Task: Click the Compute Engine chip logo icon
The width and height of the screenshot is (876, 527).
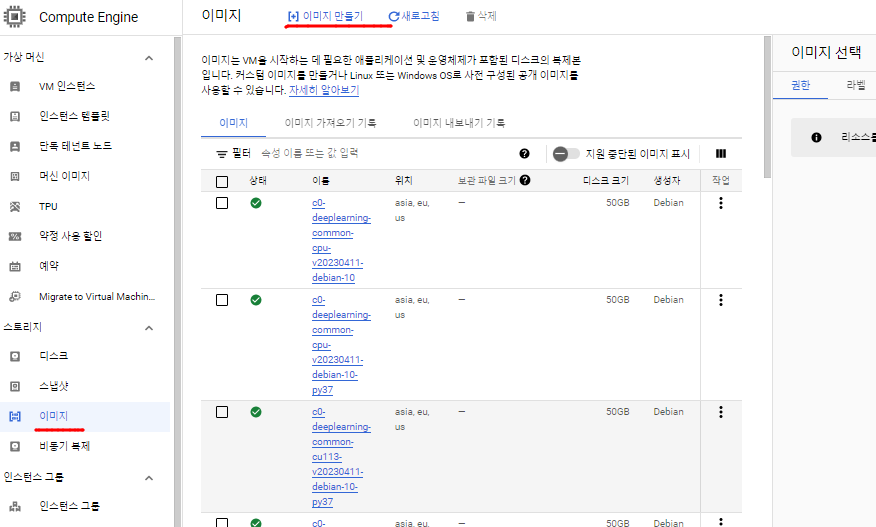Action: [x=15, y=17]
